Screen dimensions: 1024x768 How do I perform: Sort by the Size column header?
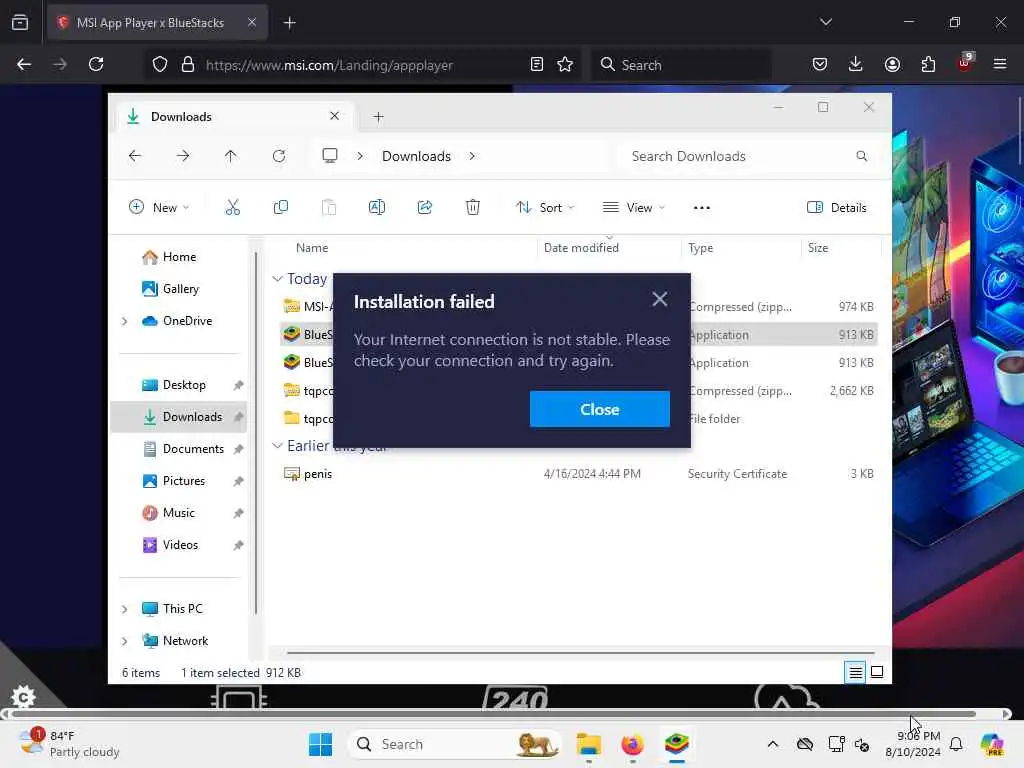tap(841, 248)
